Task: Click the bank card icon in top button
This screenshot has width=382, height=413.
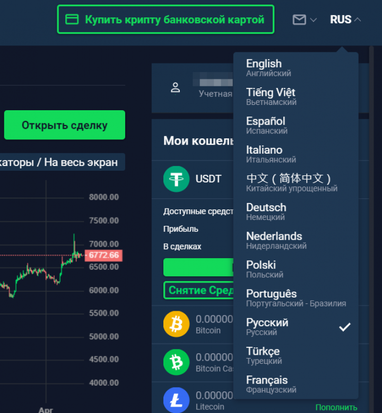Action: [x=72, y=19]
